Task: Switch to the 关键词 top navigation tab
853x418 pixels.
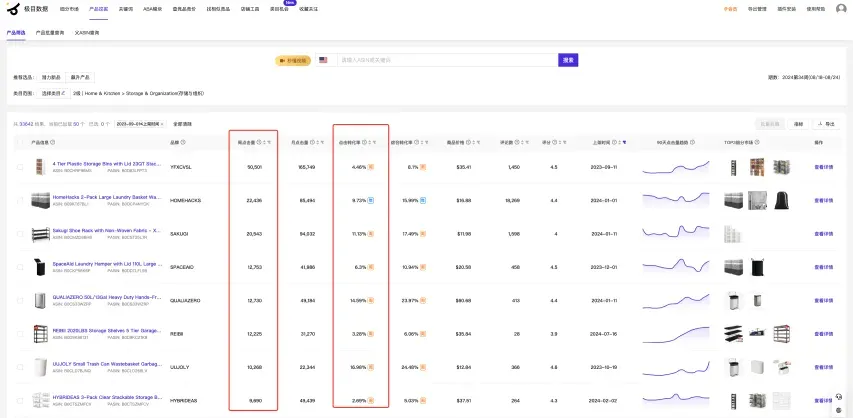Action: click(x=125, y=9)
